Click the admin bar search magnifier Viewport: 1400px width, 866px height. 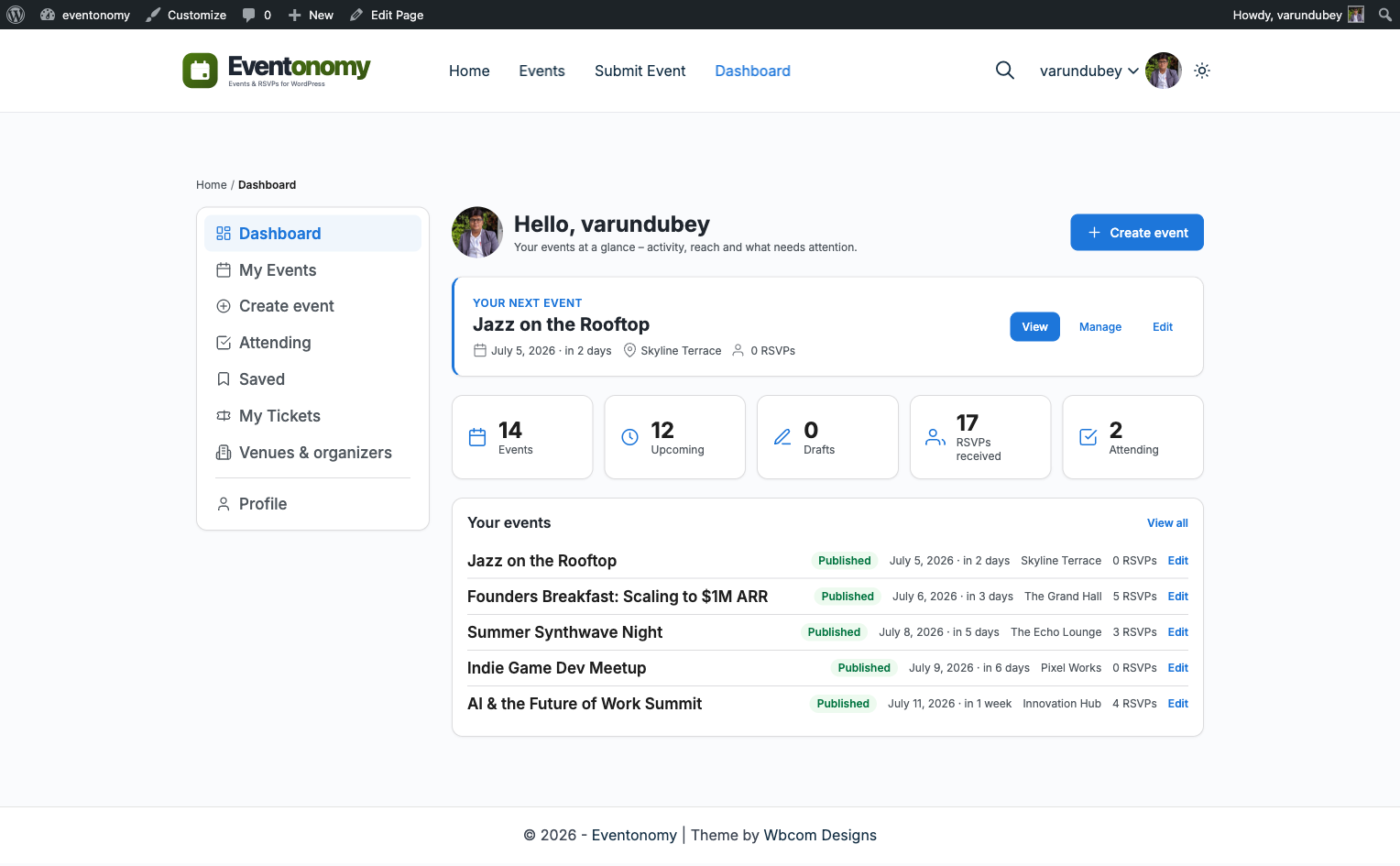[x=1385, y=15]
